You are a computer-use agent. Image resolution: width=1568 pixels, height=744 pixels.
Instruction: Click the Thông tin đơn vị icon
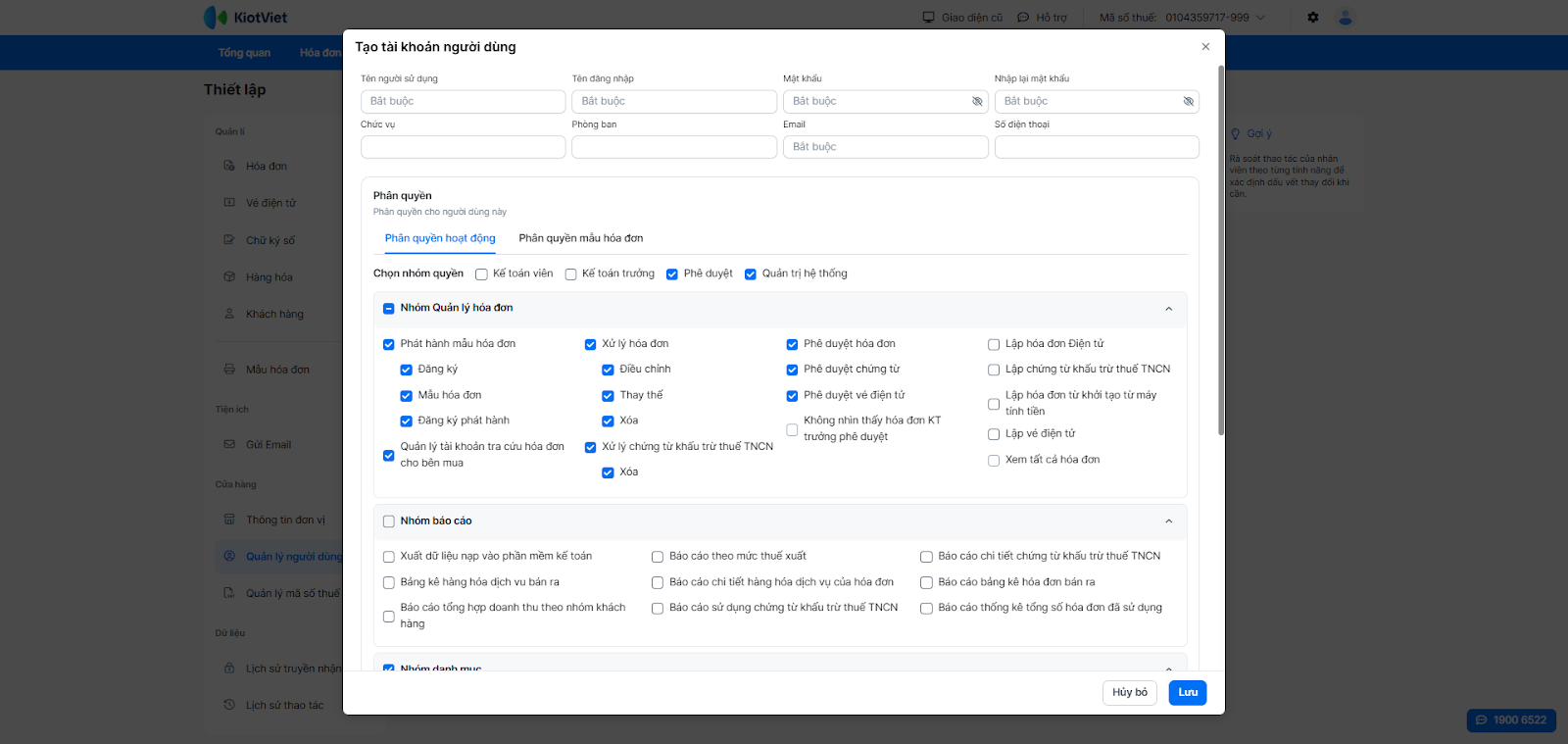229,520
